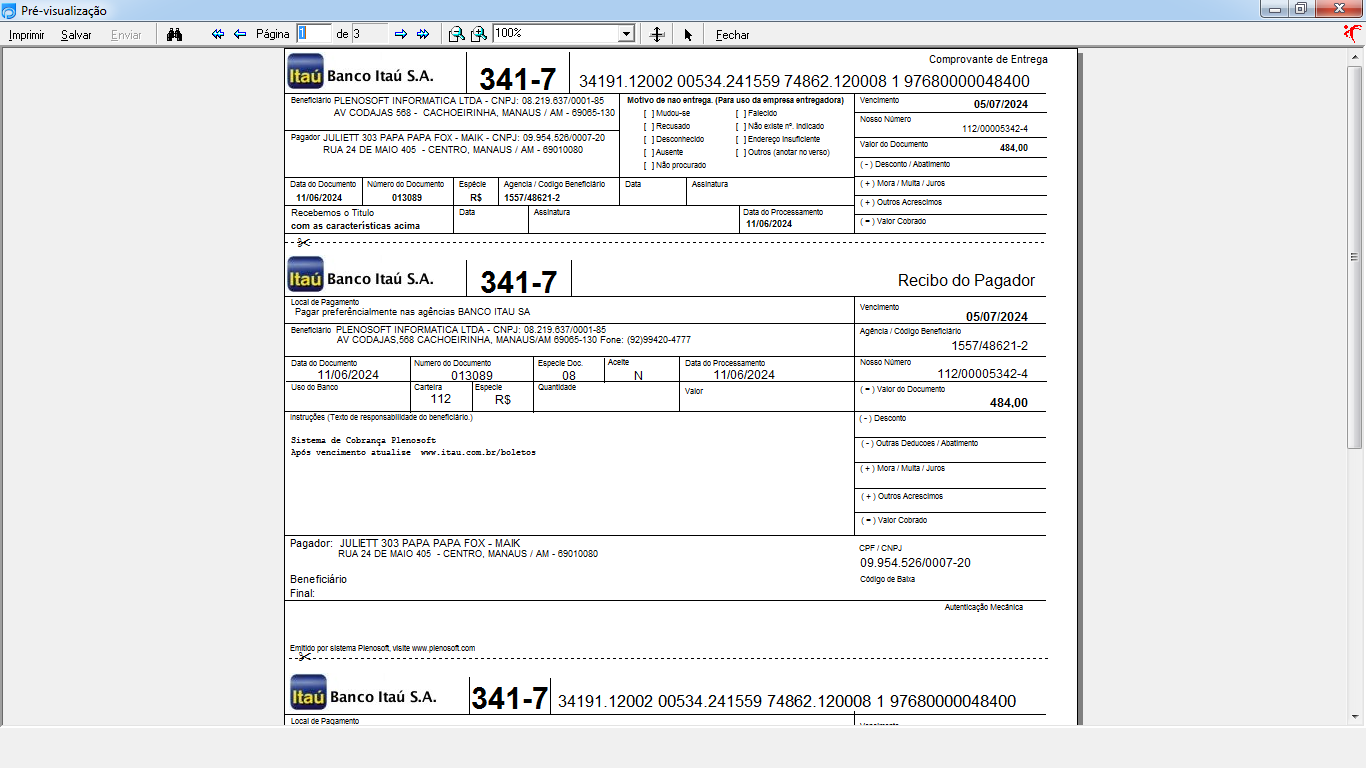
Task: Click the vertical scrollbar down arrow
Action: tap(1355, 718)
